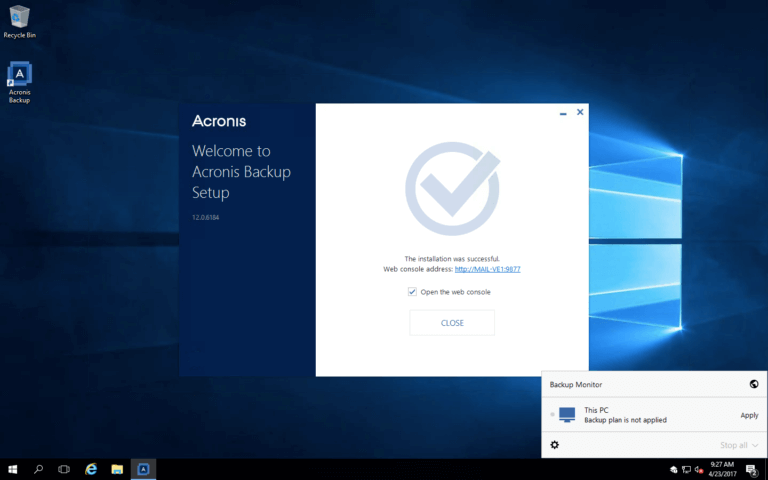
Task: Click the muted volume tray icon
Action: coord(699,470)
